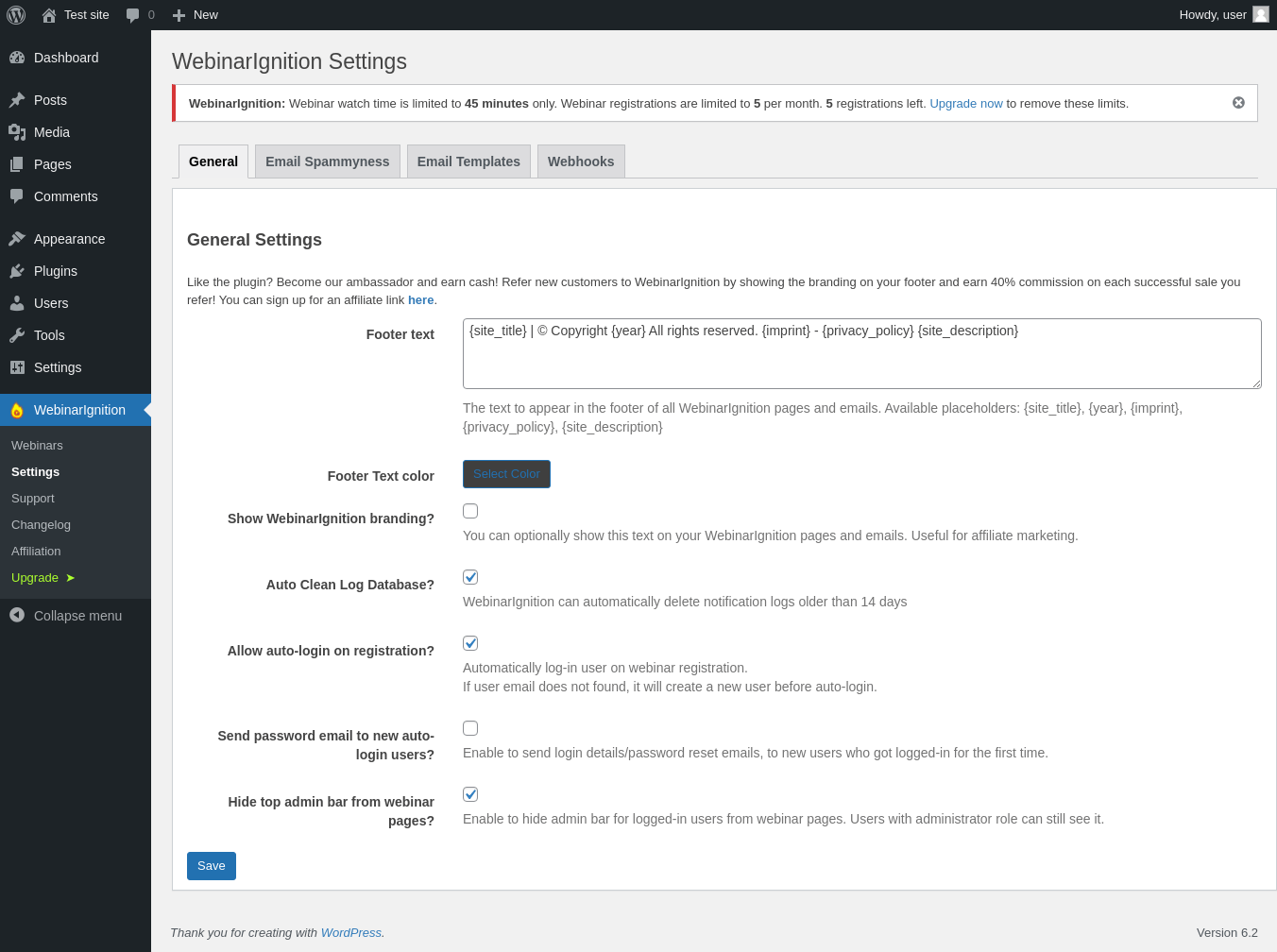
Task: Enable Show WebinarIgnition branding checkbox
Action: 470,511
